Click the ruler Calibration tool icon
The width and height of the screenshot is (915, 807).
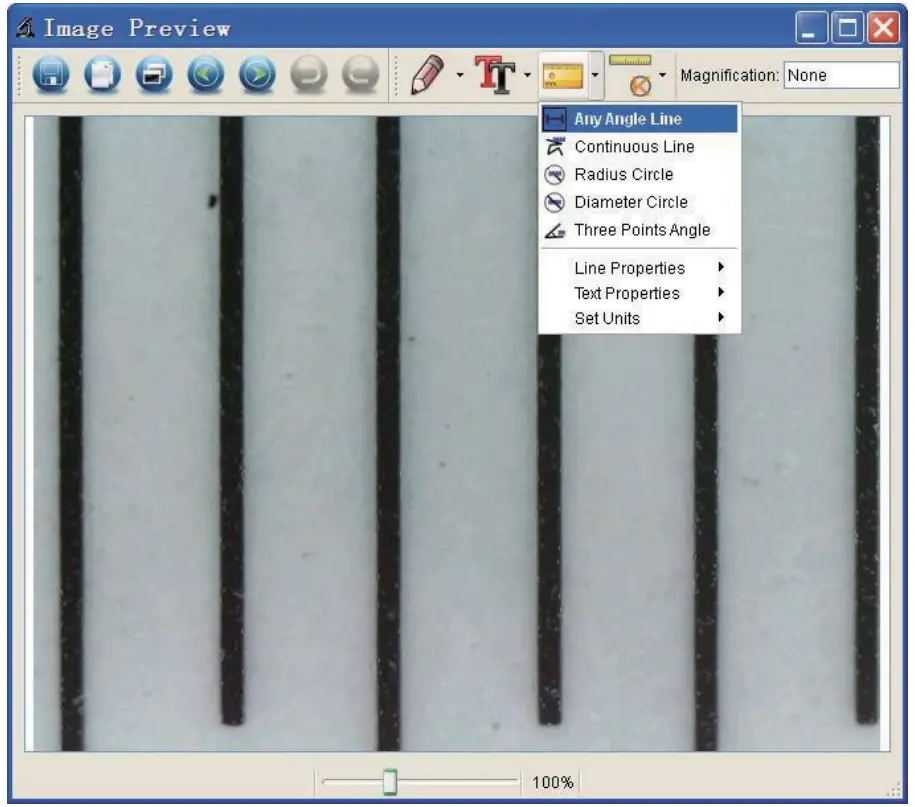click(630, 75)
